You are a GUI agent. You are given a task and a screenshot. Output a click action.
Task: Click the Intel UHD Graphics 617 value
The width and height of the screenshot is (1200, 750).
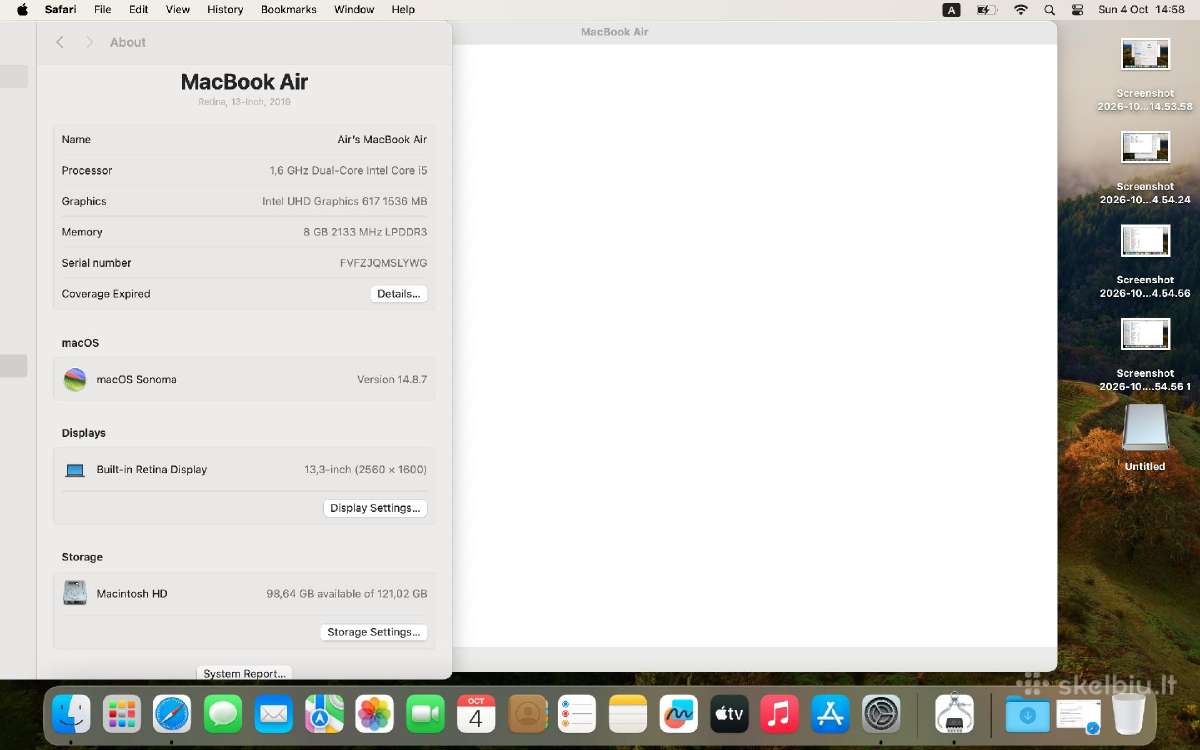tap(345, 201)
